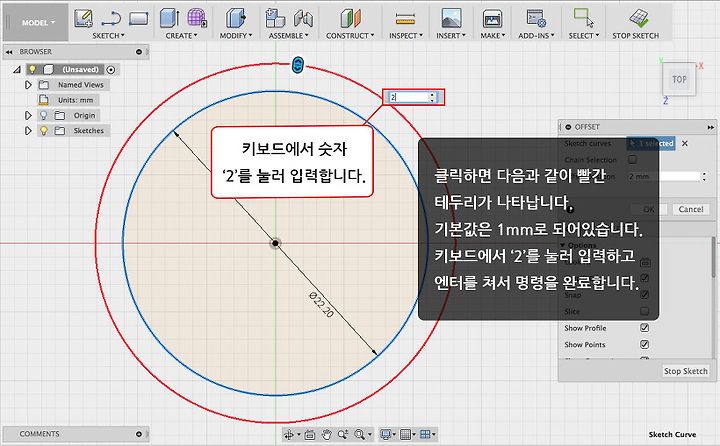Click the TOP face of the view cube
720x446 pixels.
coord(679,79)
